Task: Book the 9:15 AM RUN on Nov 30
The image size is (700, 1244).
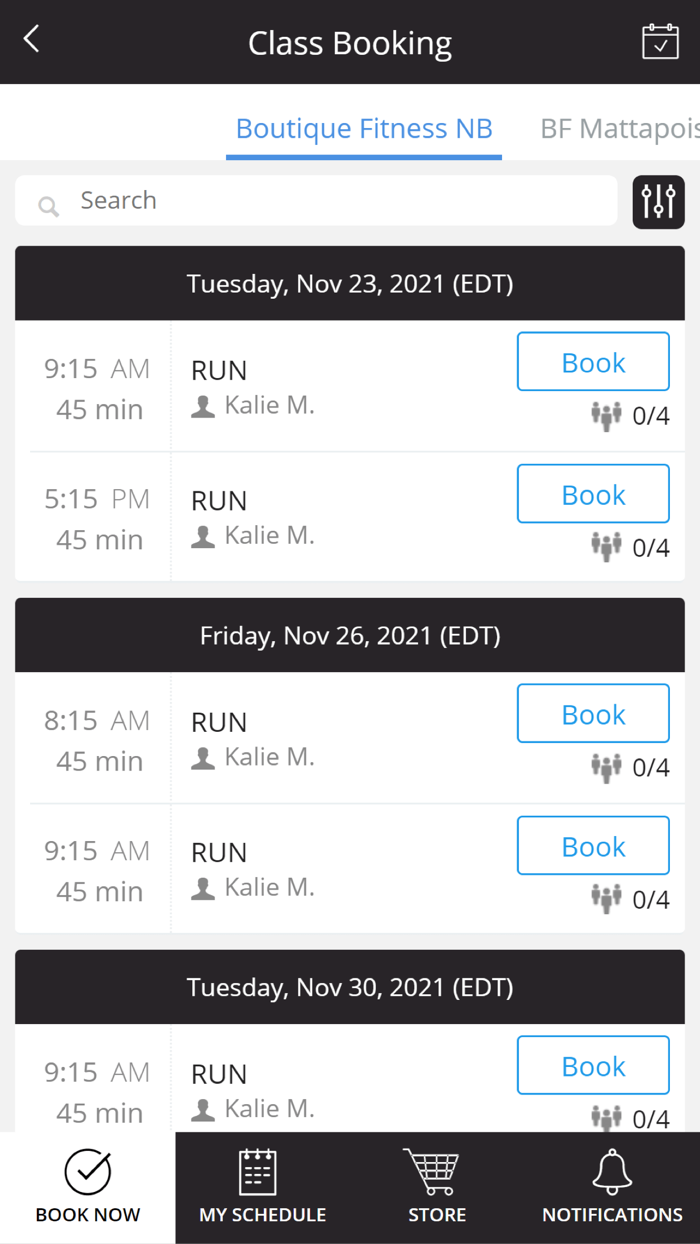Action: (x=592, y=1065)
